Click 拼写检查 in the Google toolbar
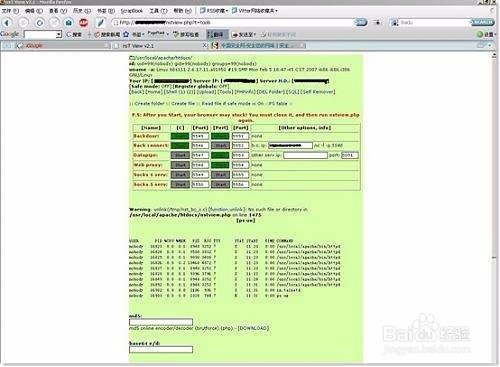 186,34
